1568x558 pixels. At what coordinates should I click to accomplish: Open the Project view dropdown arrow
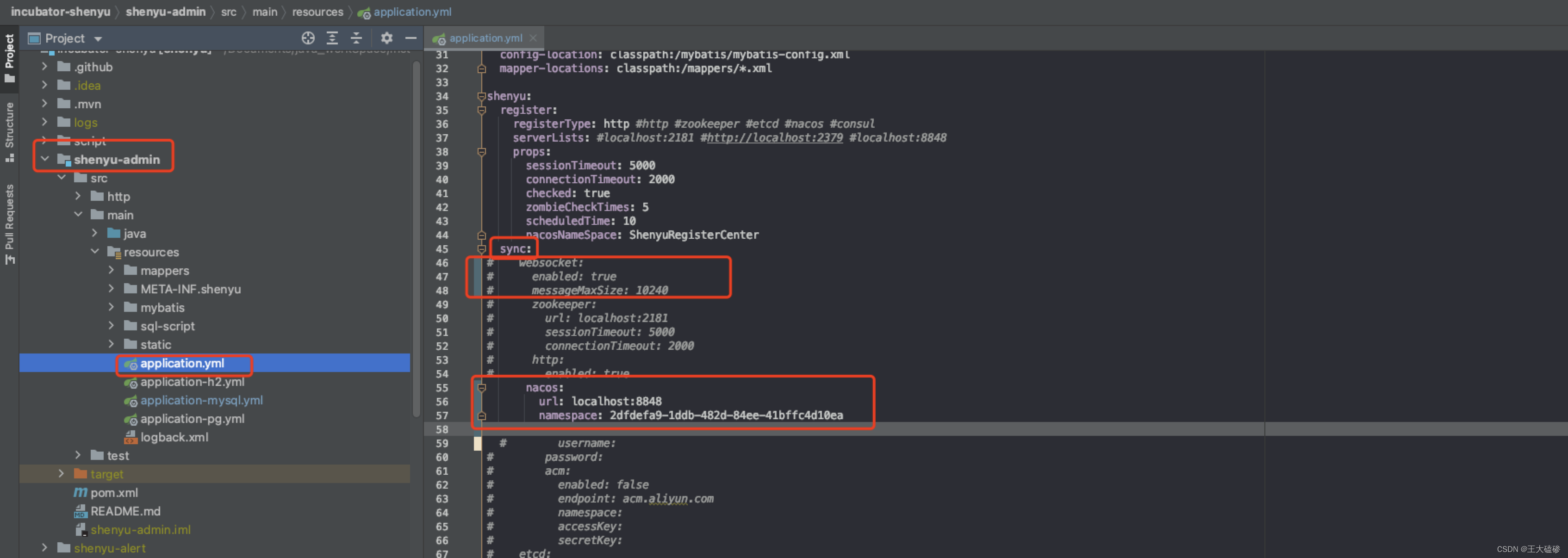tap(98, 39)
